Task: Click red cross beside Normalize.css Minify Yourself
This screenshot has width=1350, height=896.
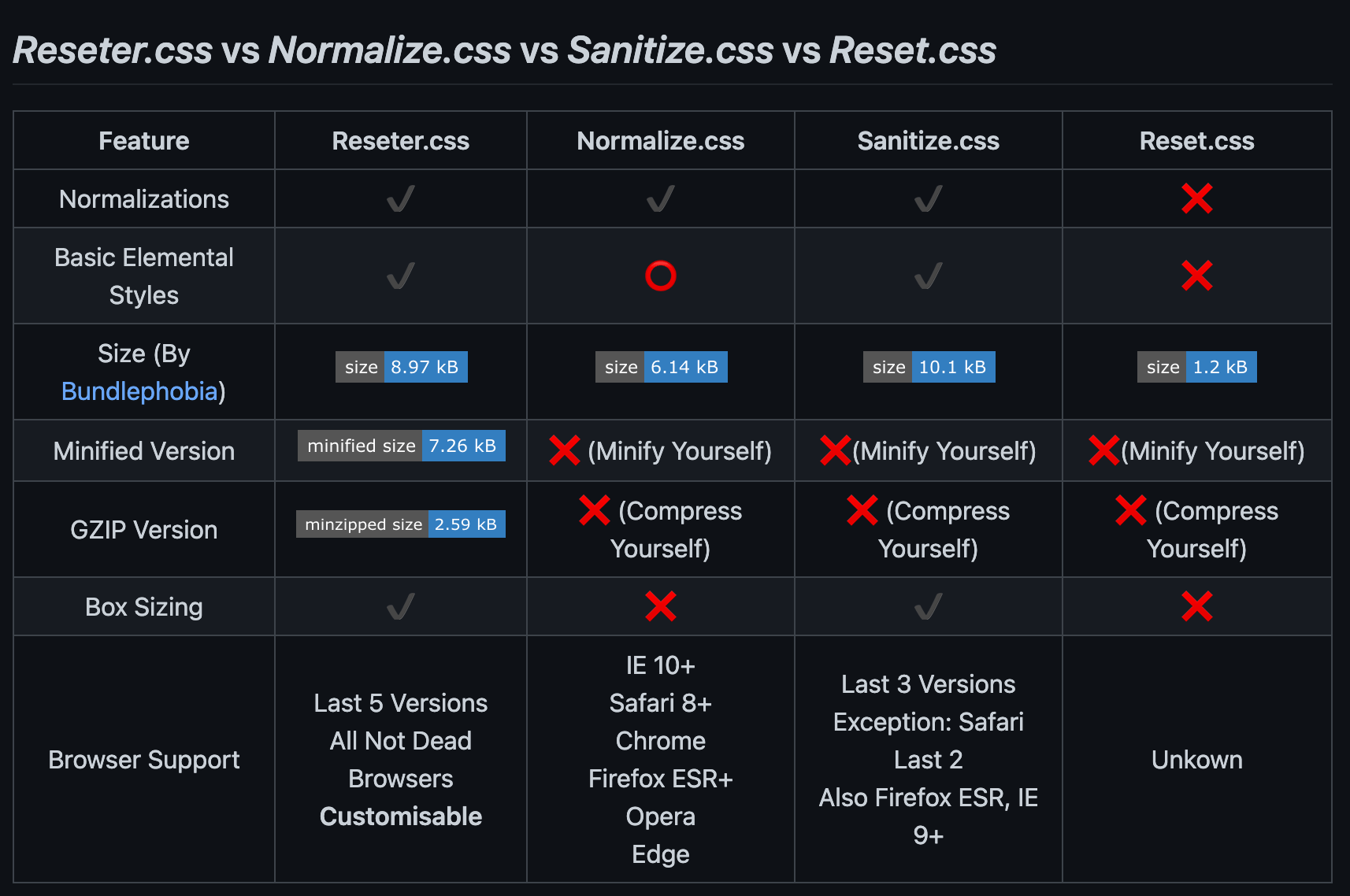Action: (565, 450)
